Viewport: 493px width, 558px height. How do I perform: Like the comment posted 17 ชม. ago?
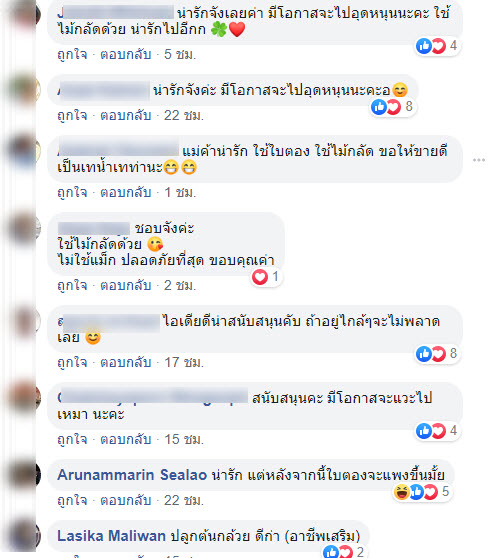tap(72, 362)
